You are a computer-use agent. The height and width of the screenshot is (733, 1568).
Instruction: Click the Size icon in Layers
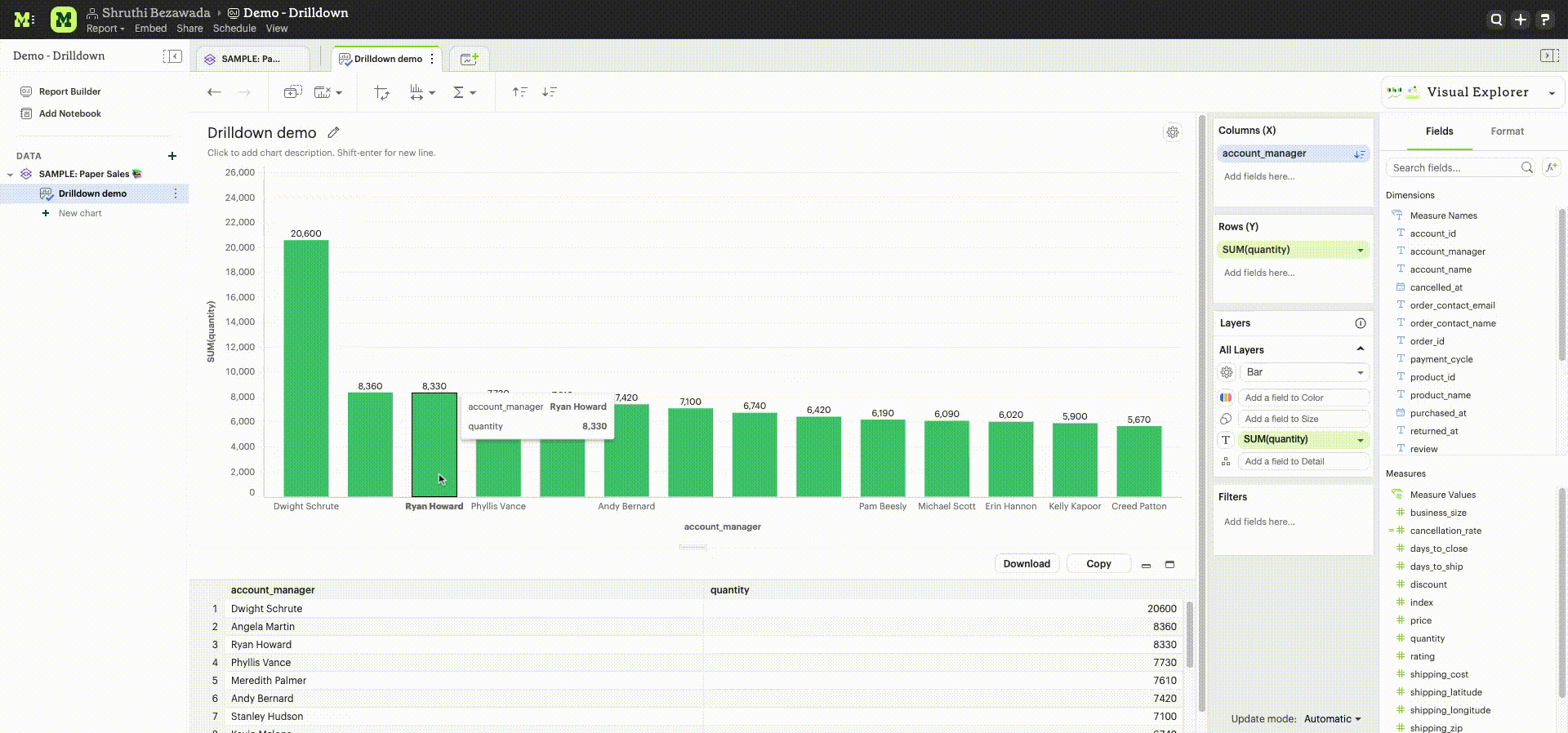coord(1226,419)
